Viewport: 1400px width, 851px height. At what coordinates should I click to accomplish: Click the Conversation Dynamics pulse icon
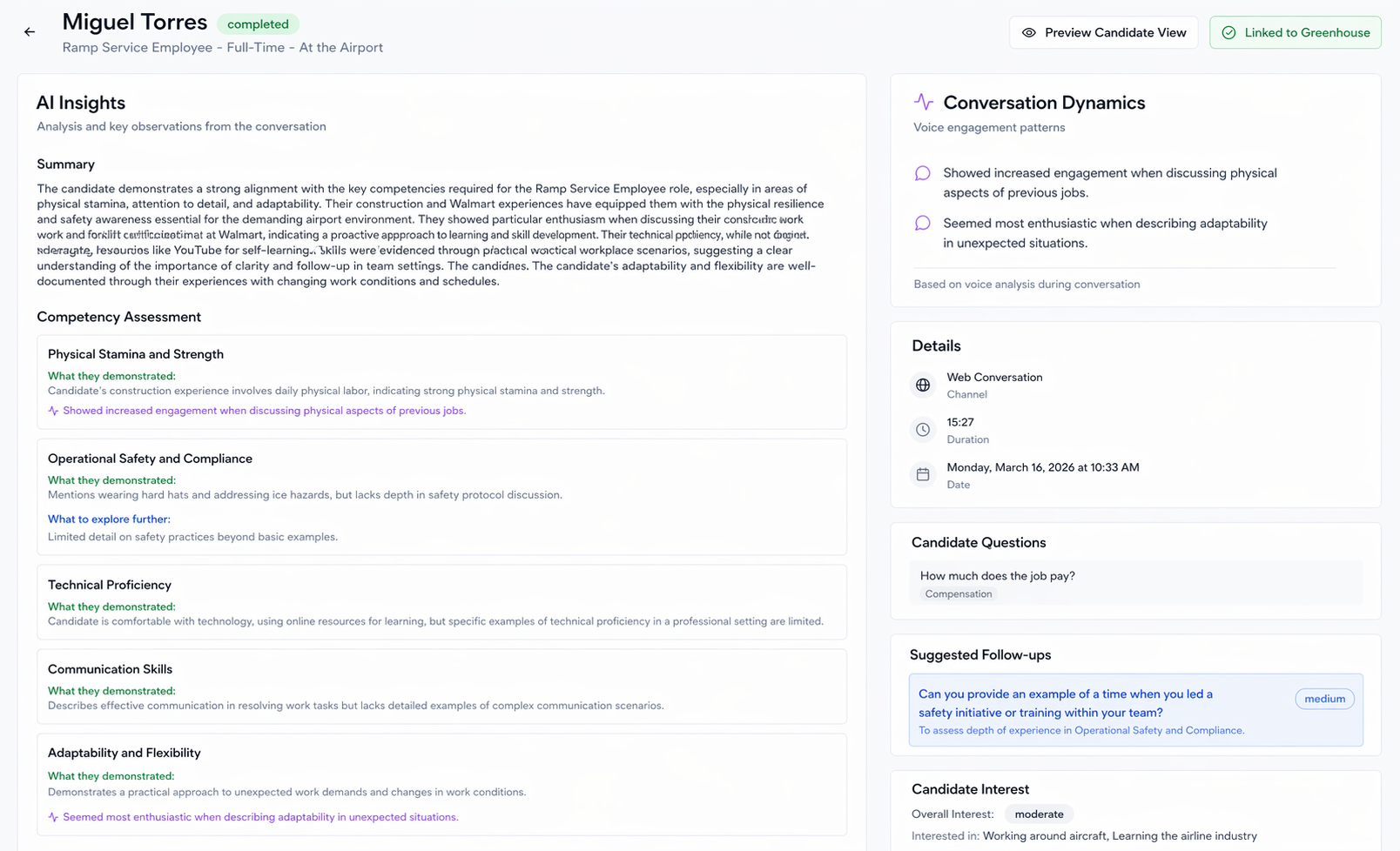(x=924, y=102)
